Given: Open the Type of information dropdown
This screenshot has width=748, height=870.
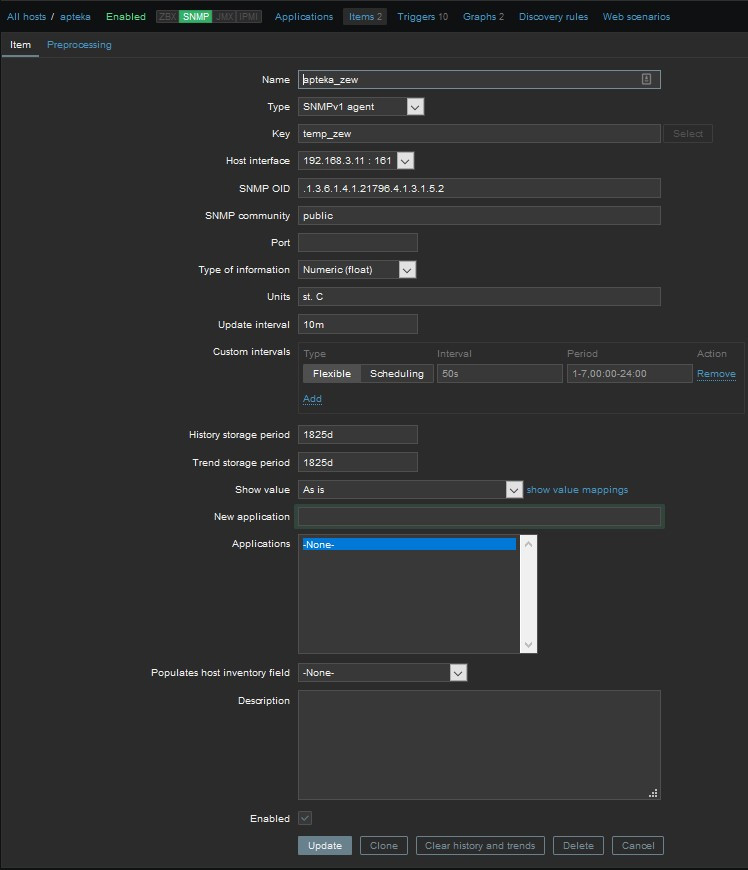Looking at the screenshot, I should 357,270.
